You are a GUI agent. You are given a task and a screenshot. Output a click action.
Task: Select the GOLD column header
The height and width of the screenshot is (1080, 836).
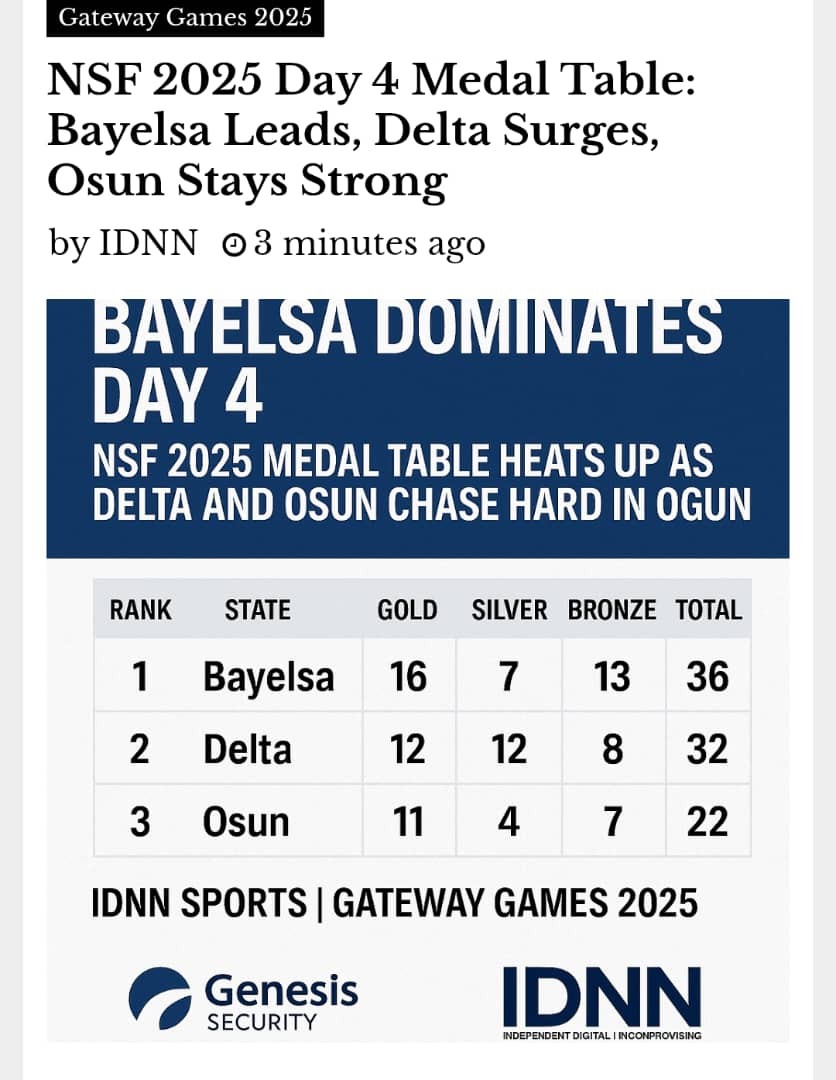pyautogui.click(x=407, y=610)
